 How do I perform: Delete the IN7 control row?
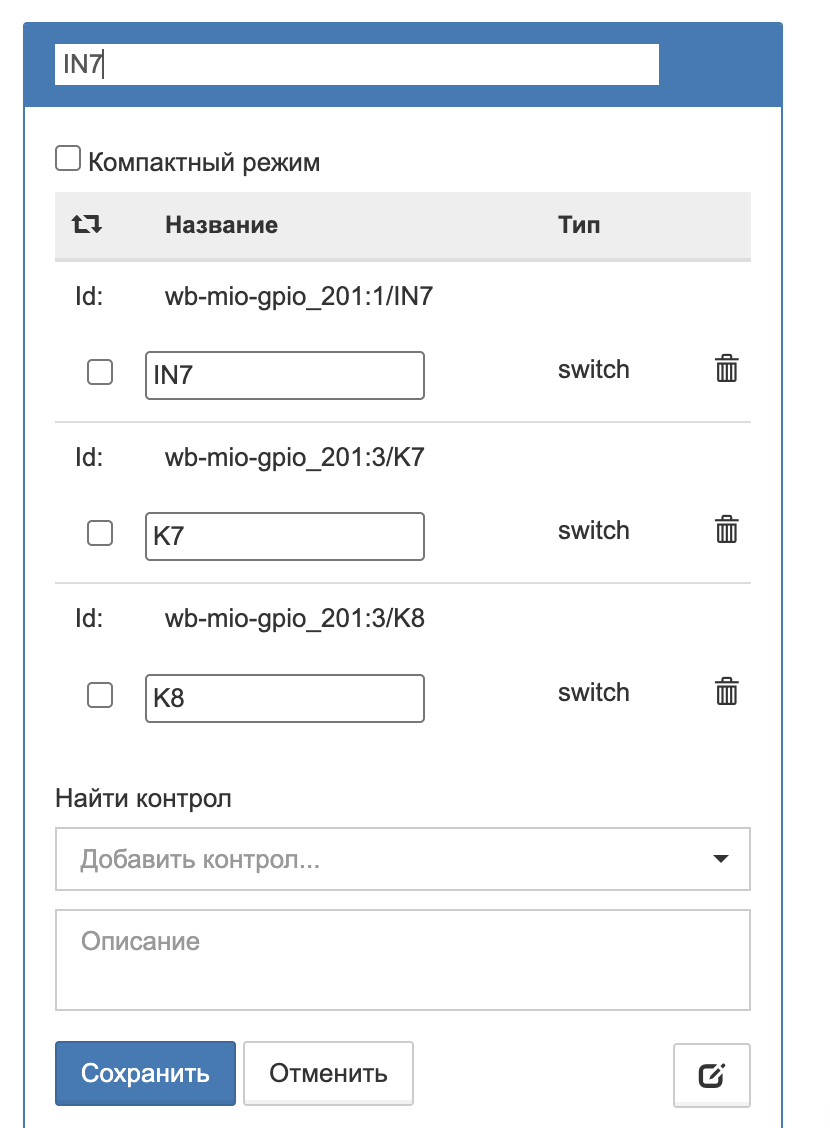pyautogui.click(x=726, y=369)
